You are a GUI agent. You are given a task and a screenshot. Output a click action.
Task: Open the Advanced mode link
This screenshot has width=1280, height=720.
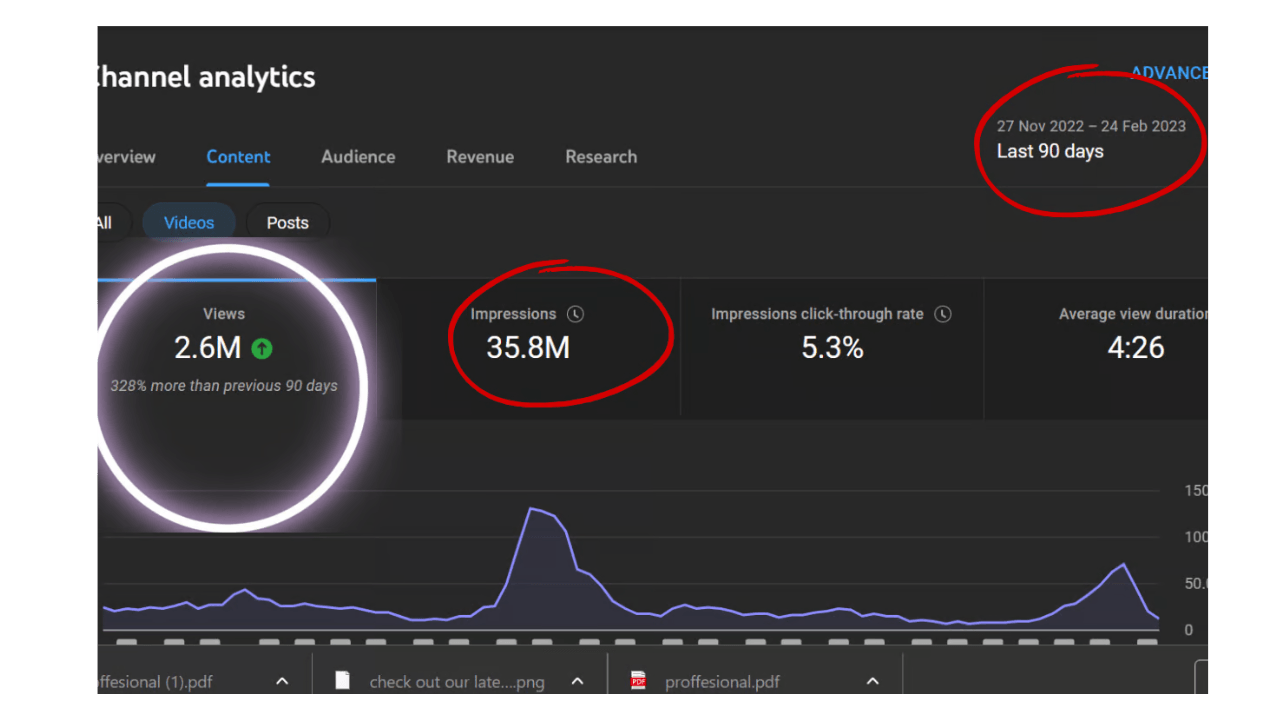click(x=1169, y=73)
